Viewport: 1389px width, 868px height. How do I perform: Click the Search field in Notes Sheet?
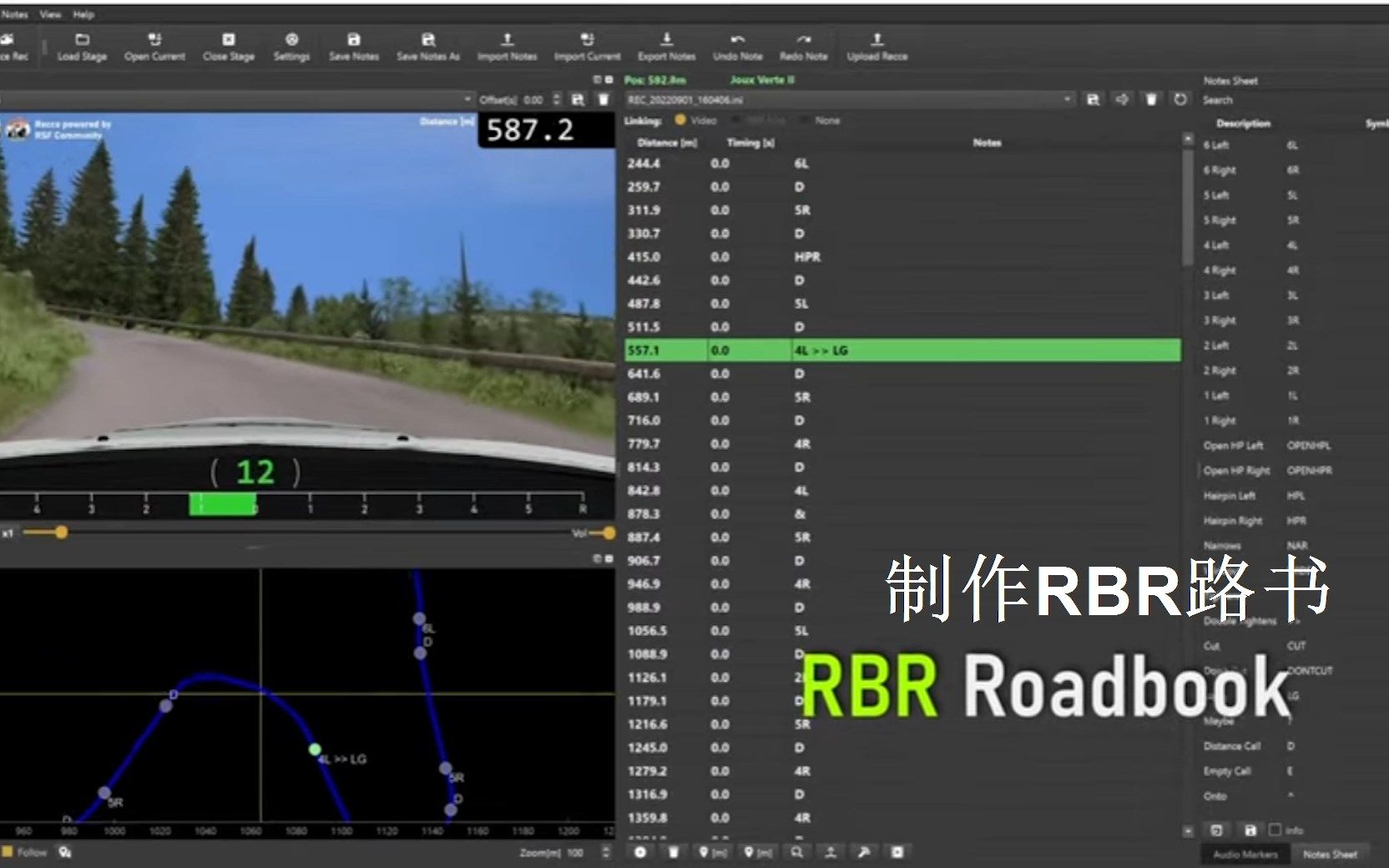pos(1294,100)
